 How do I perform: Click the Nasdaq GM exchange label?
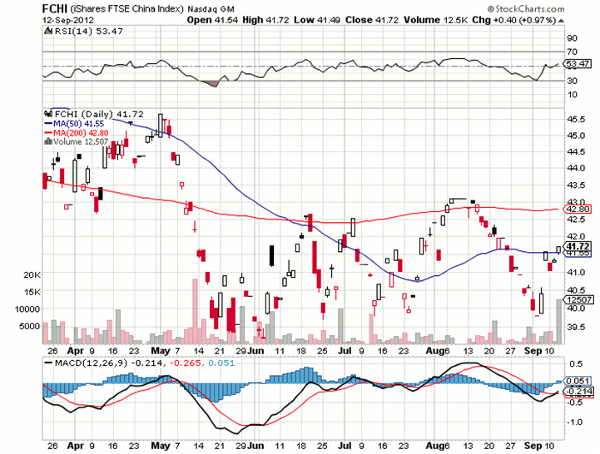coord(210,9)
